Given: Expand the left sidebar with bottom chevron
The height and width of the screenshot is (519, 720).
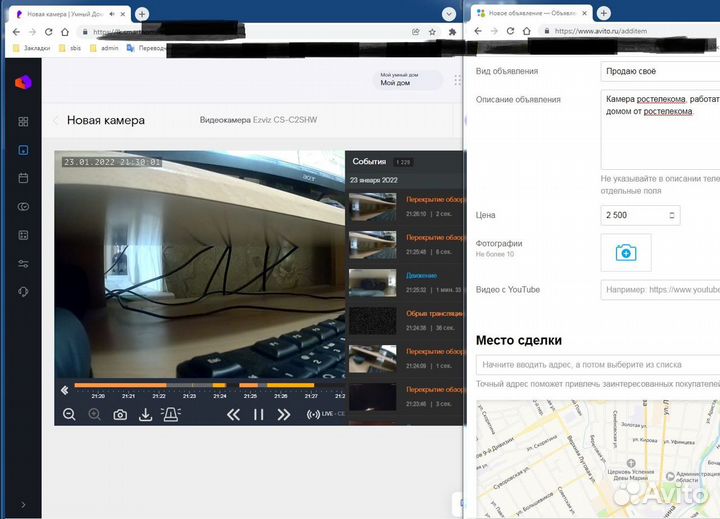Looking at the screenshot, I should point(23,504).
